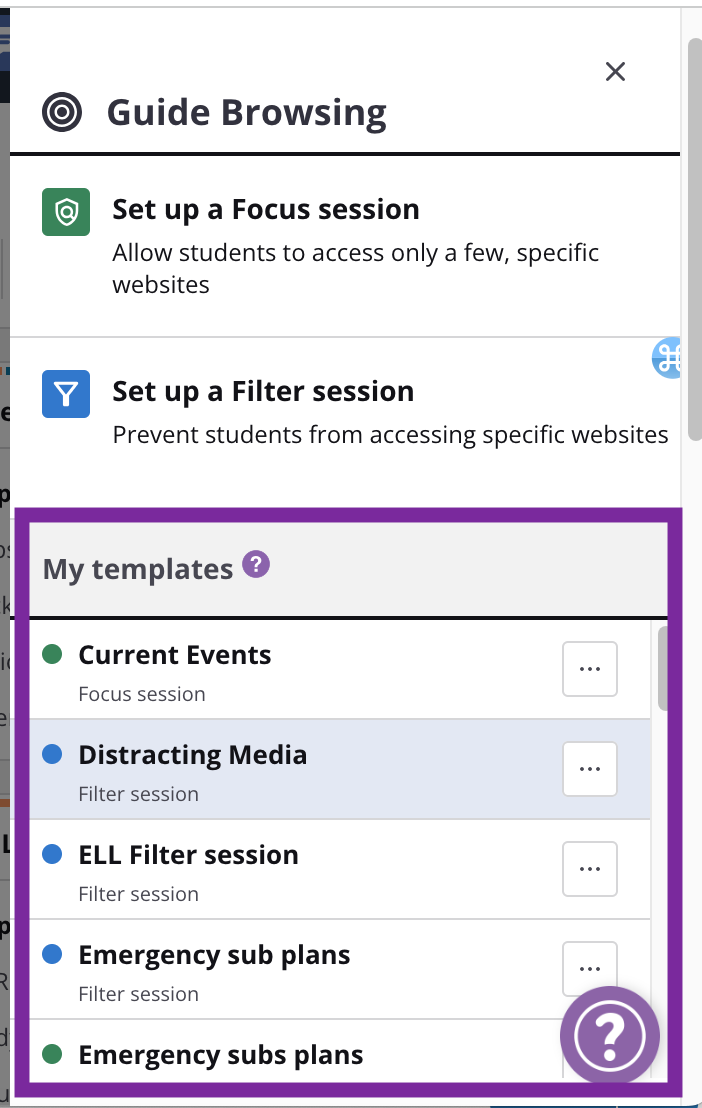Open options menu for Emergency sub plans
The image size is (702, 1108).
[x=590, y=969]
